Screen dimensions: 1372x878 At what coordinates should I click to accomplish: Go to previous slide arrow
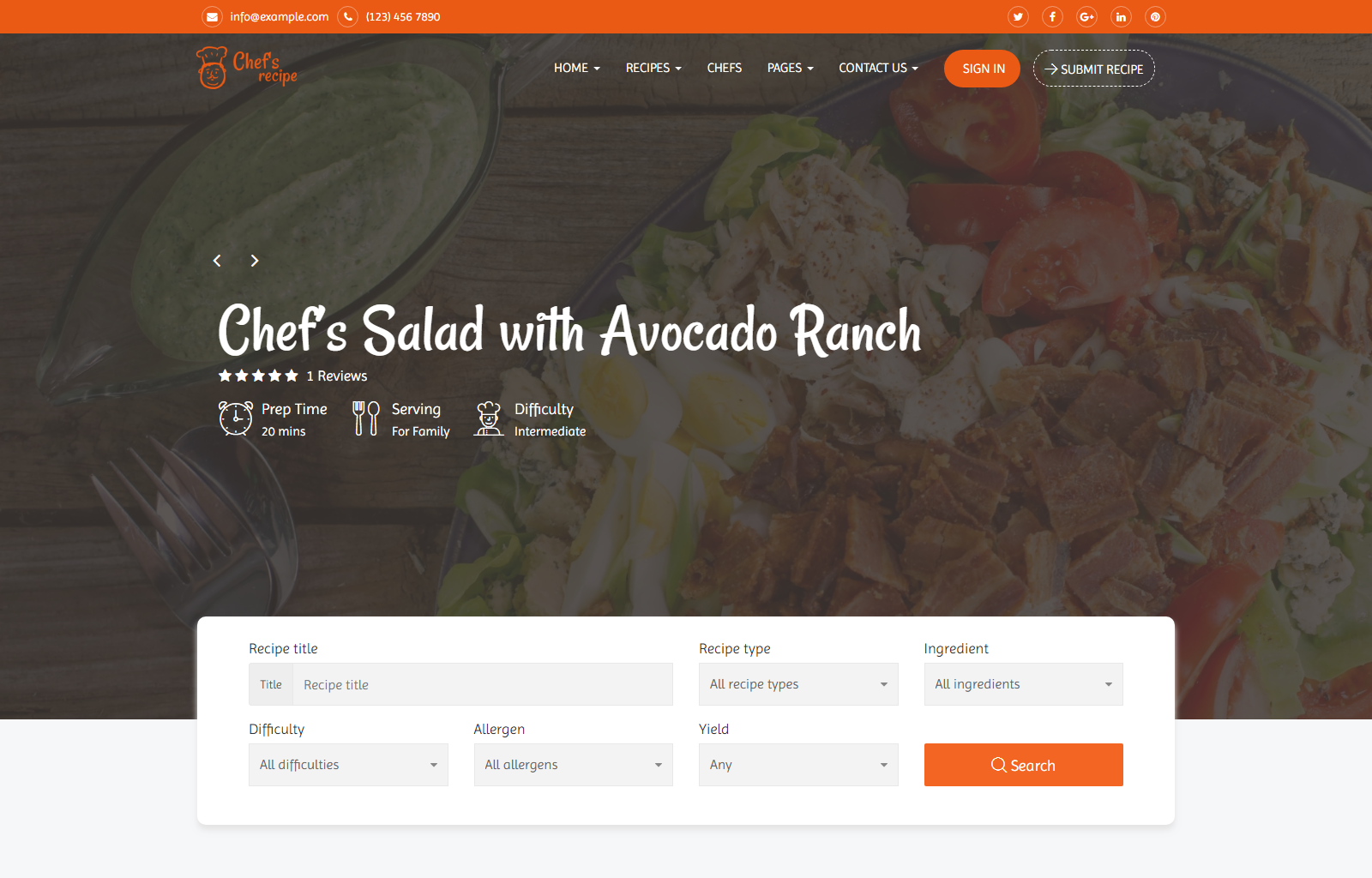(217, 261)
